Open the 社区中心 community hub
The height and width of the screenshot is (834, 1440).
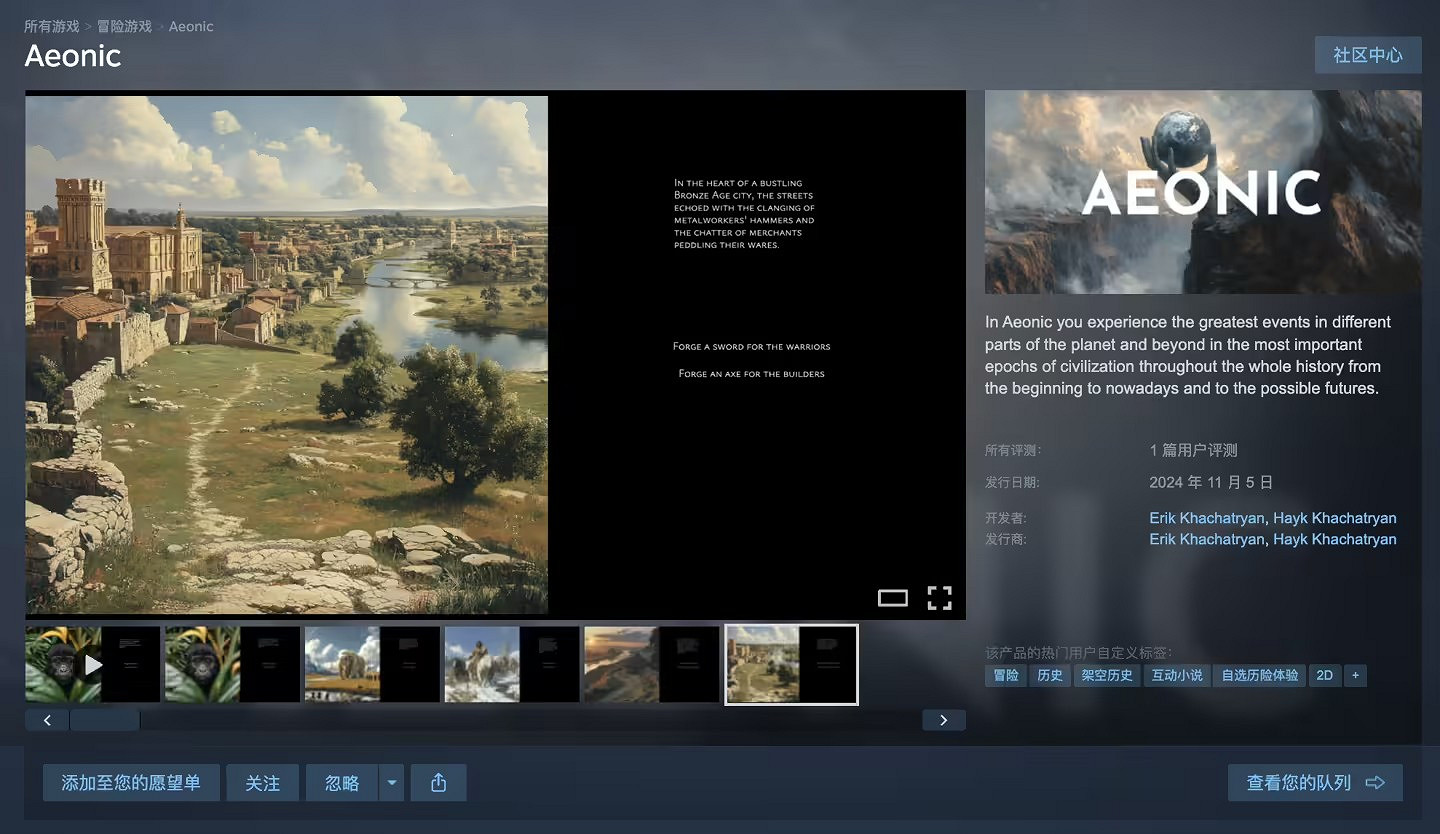coord(1368,55)
